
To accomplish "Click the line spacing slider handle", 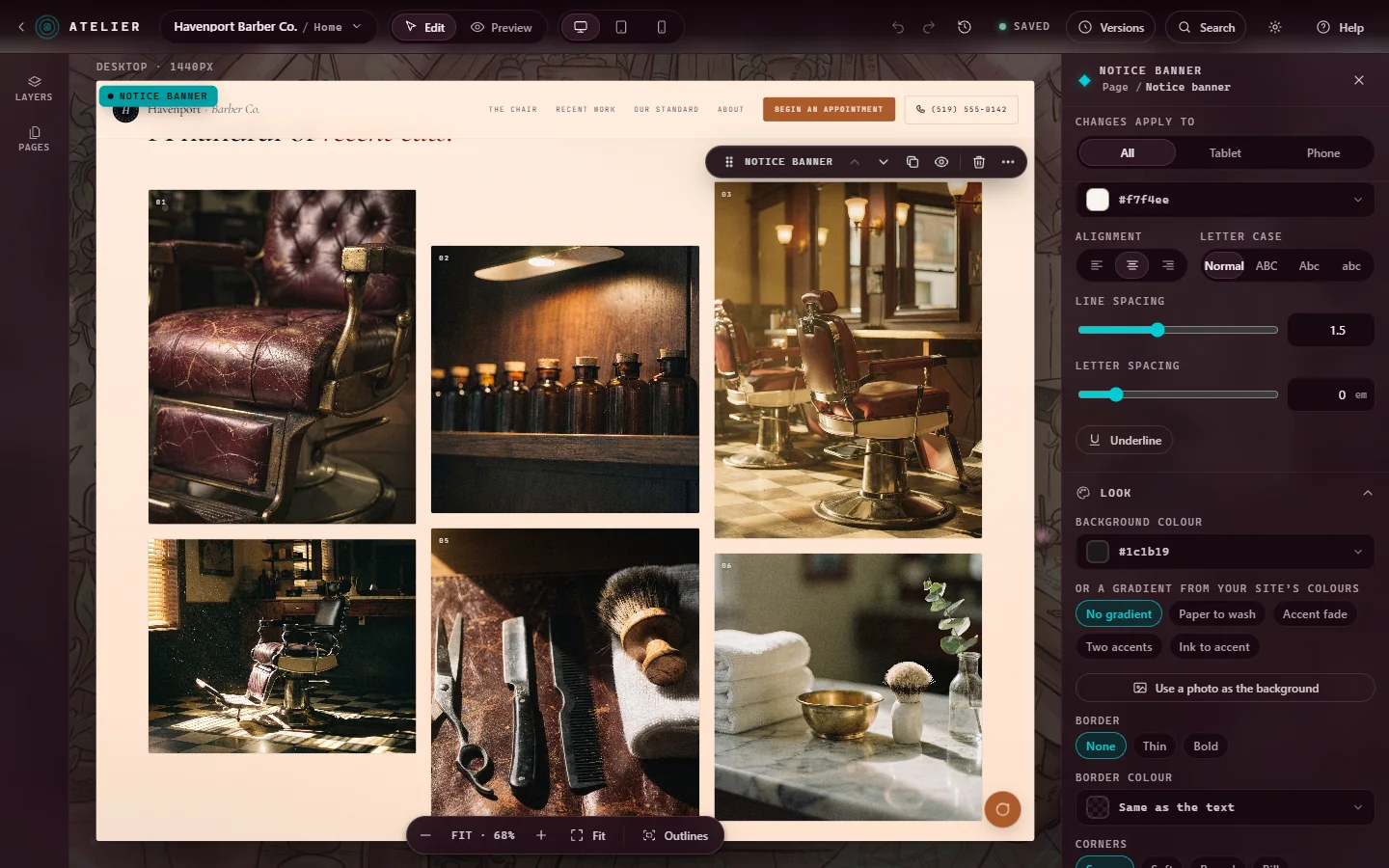I will [x=1157, y=330].
